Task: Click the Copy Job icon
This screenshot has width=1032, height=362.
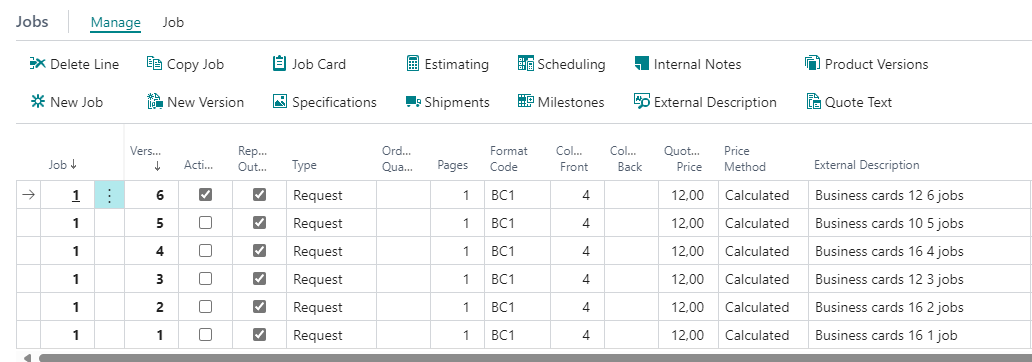Action: (154, 64)
